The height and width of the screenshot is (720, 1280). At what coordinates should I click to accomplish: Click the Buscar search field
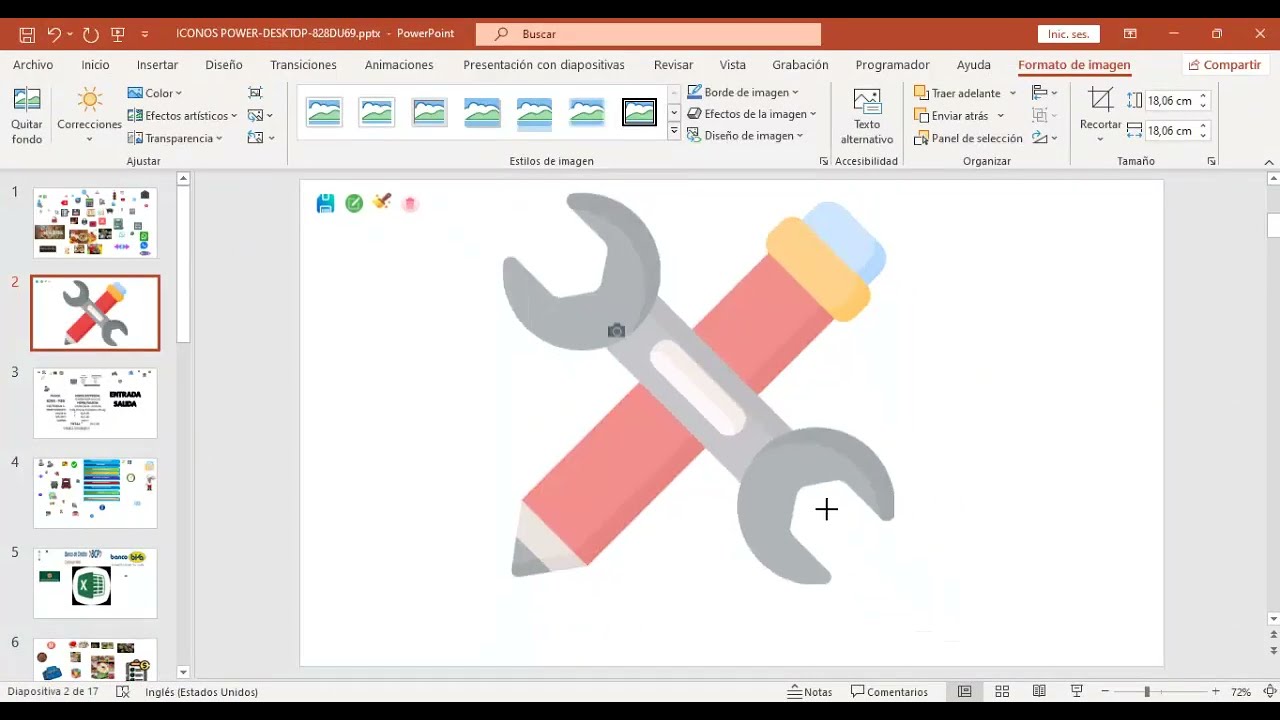[648, 34]
